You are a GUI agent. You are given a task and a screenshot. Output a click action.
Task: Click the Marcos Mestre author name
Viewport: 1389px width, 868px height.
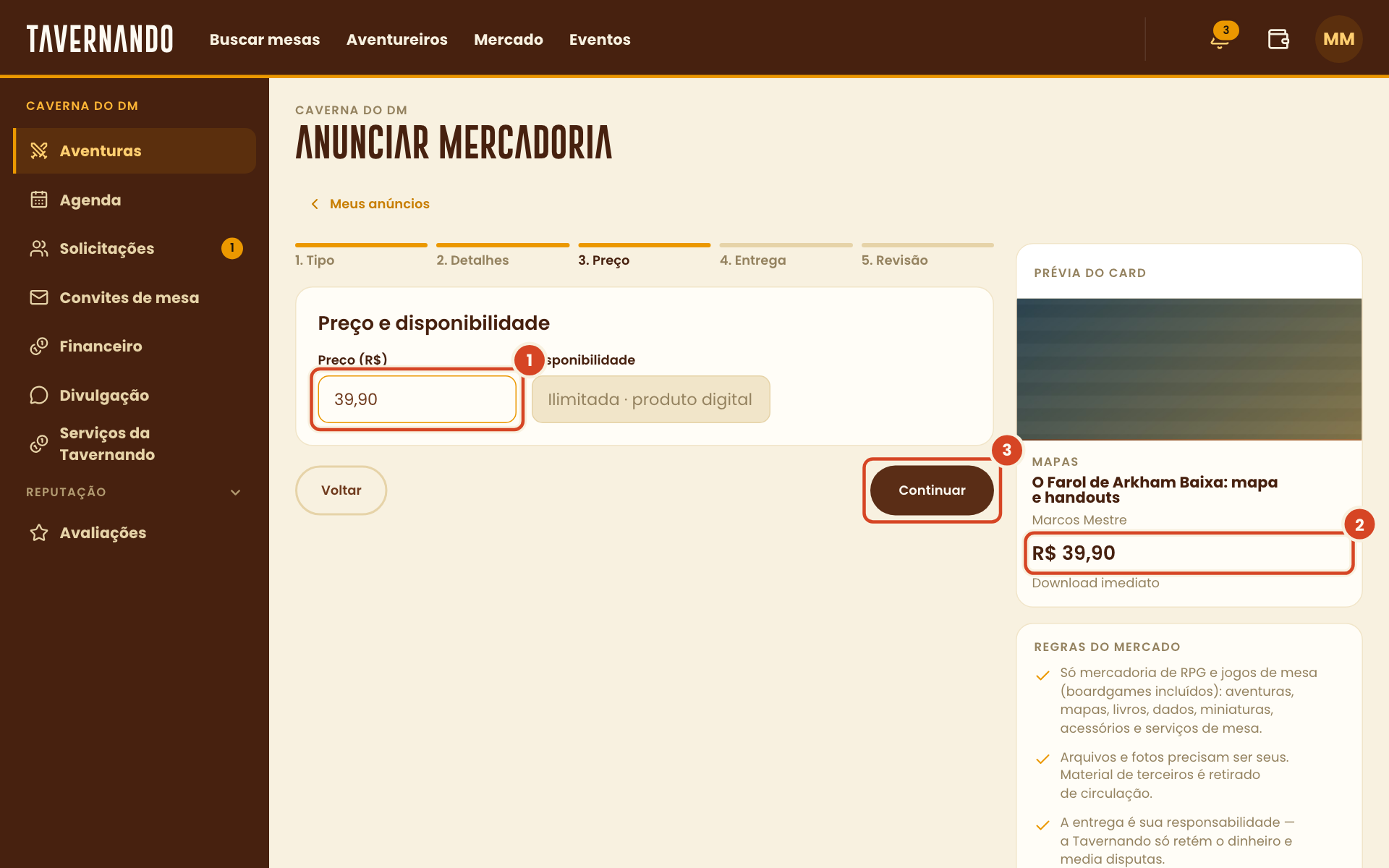pyautogui.click(x=1079, y=520)
